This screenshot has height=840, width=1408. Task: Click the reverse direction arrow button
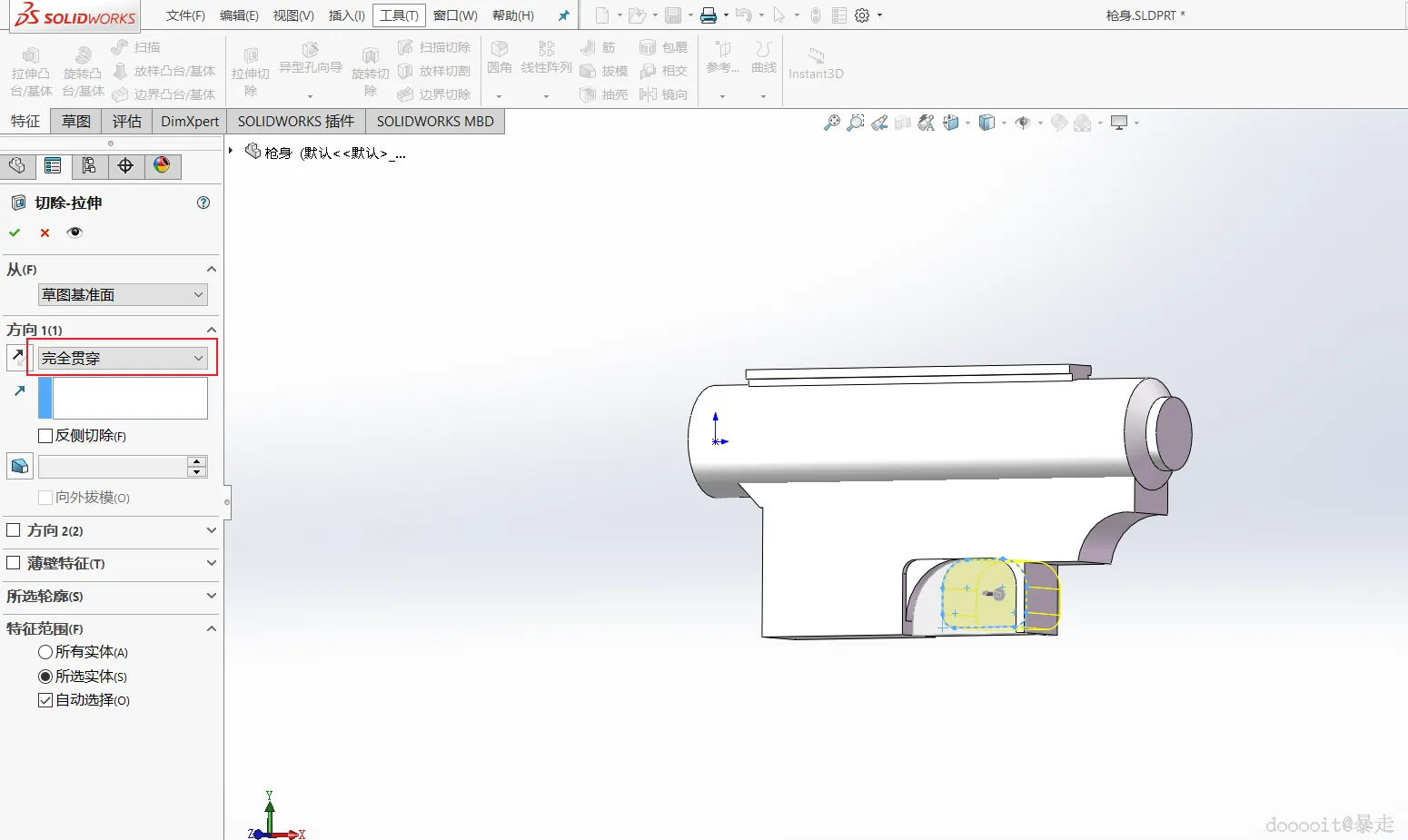[17, 357]
